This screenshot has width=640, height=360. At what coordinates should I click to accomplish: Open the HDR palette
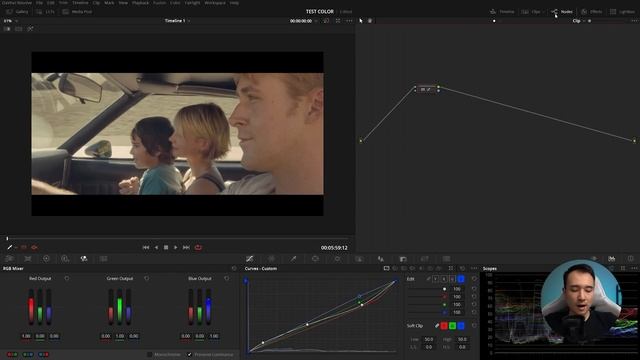(65, 259)
